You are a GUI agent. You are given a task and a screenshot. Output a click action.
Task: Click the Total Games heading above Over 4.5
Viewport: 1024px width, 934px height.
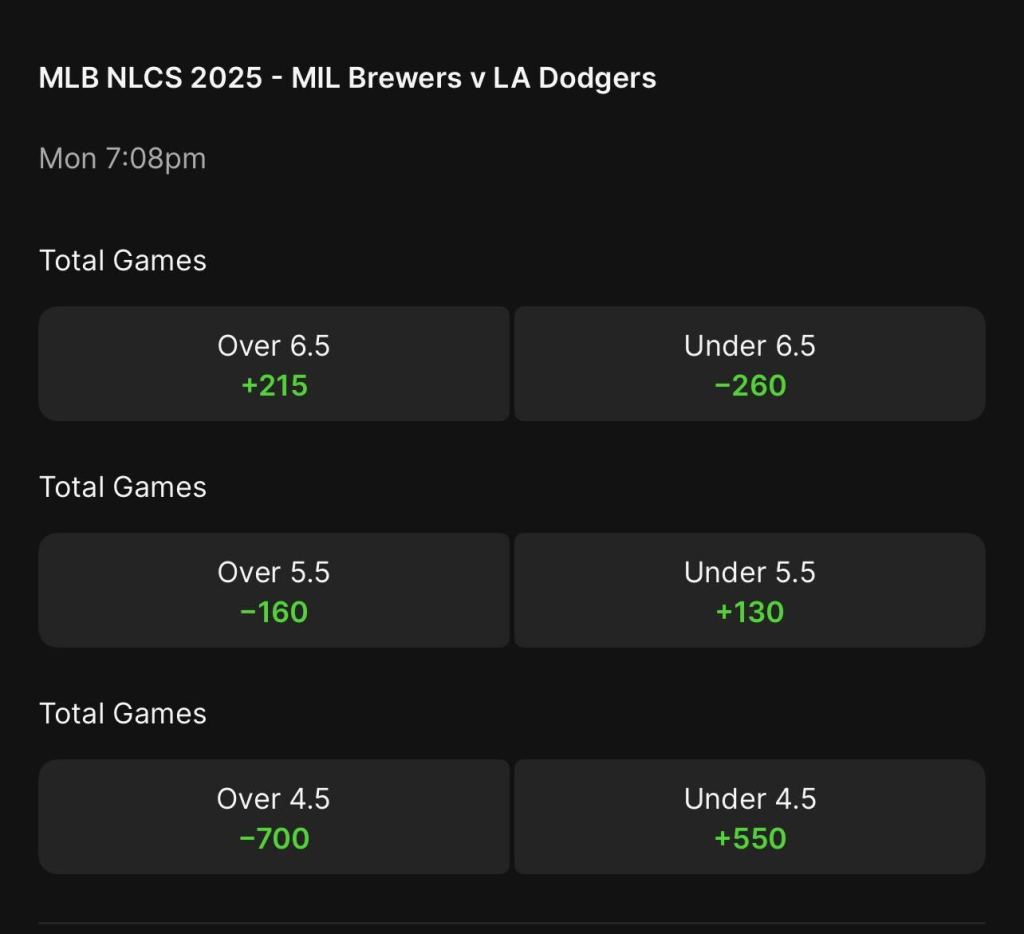coord(122,713)
